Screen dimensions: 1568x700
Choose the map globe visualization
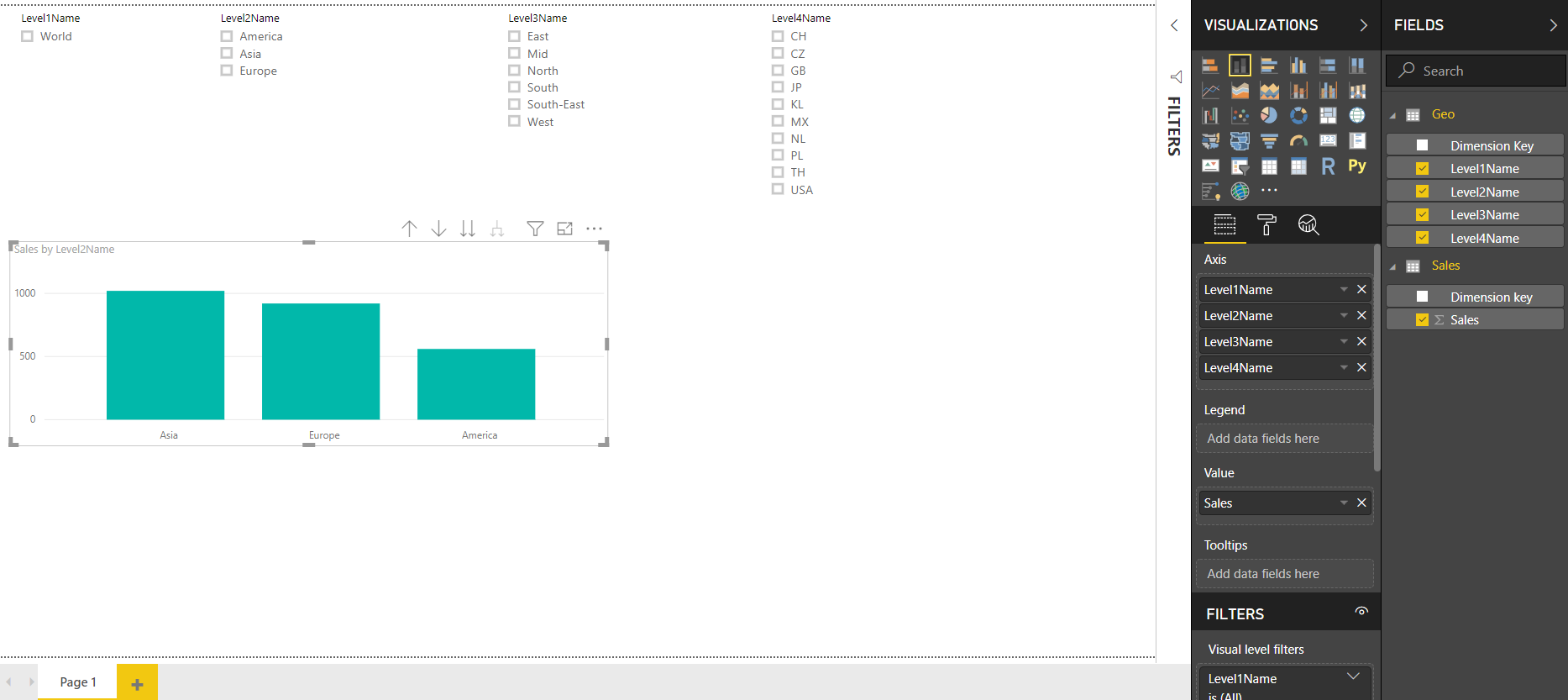tap(1357, 116)
